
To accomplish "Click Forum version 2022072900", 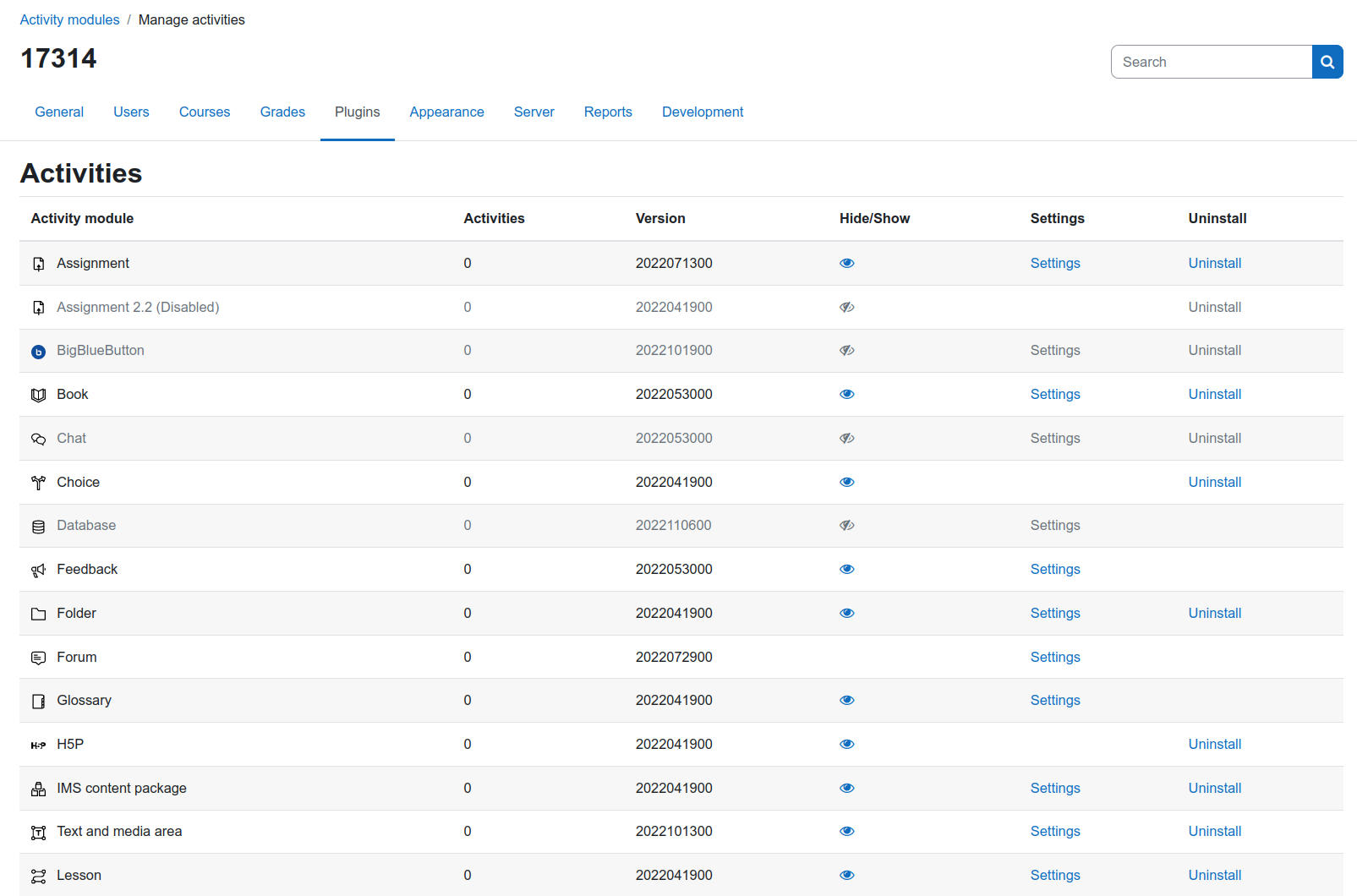I will pyautogui.click(x=674, y=657).
